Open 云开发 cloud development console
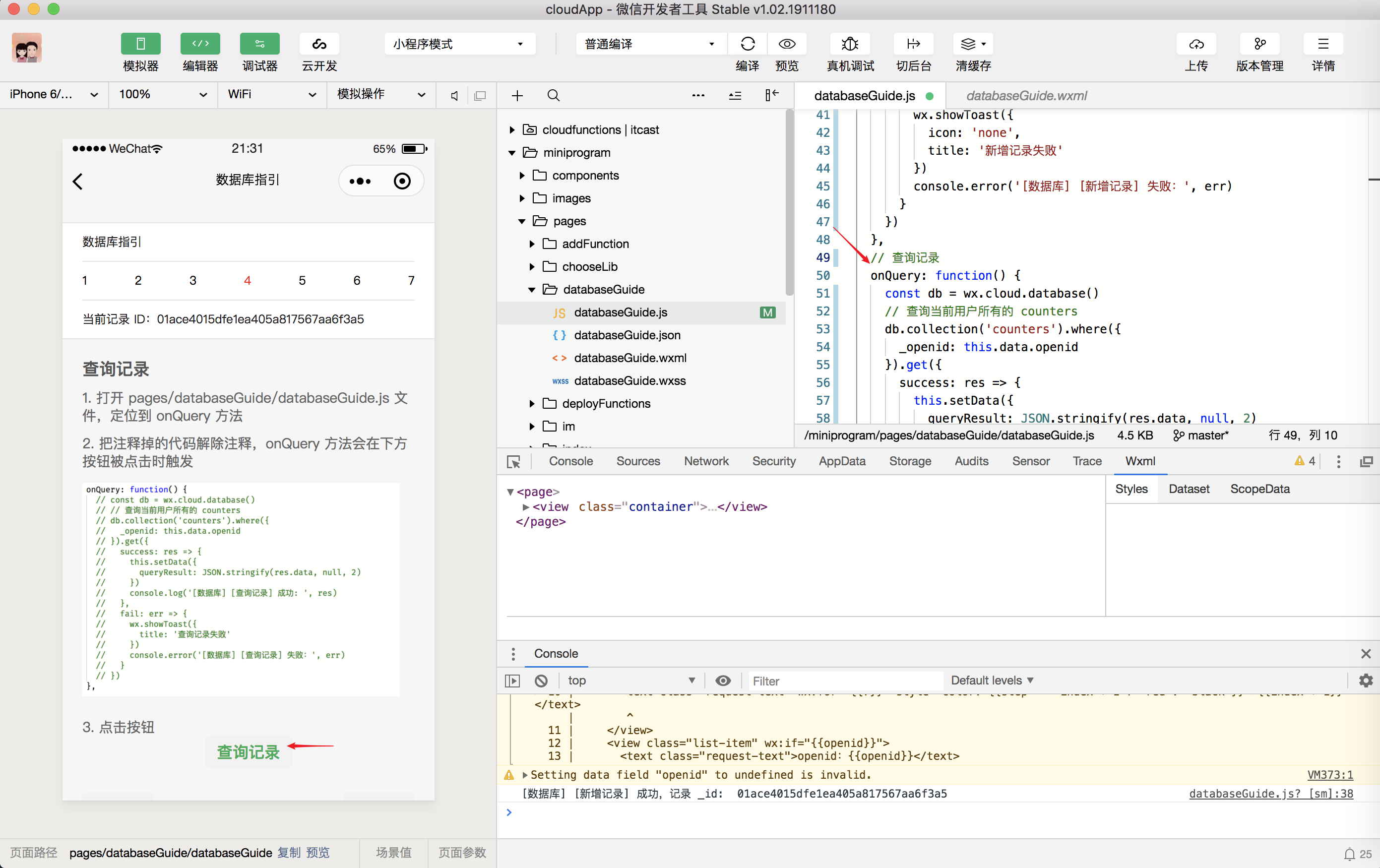This screenshot has width=1380, height=868. click(319, 44)
